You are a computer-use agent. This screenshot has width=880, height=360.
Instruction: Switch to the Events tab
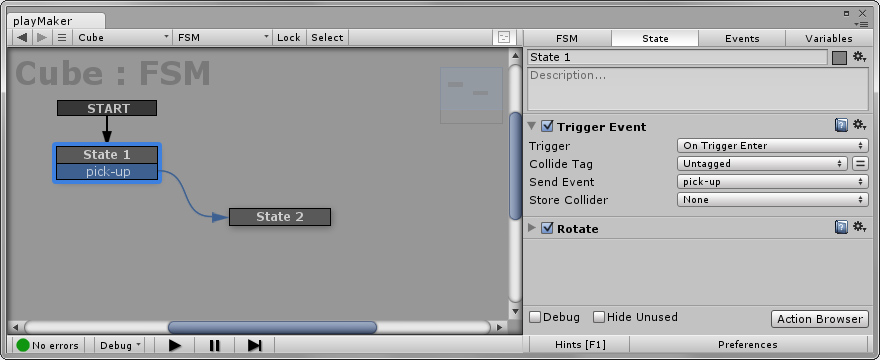742,38
